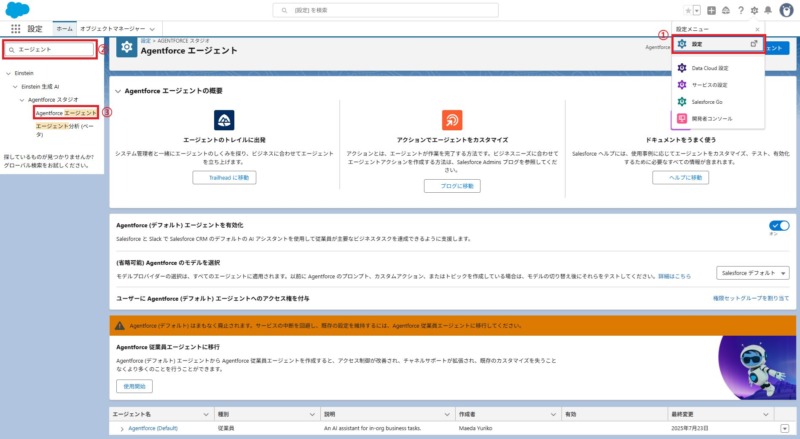Toggle Agentforce (デフォルト) エージェント switch
800x439 pixels.
pos(778,226)
